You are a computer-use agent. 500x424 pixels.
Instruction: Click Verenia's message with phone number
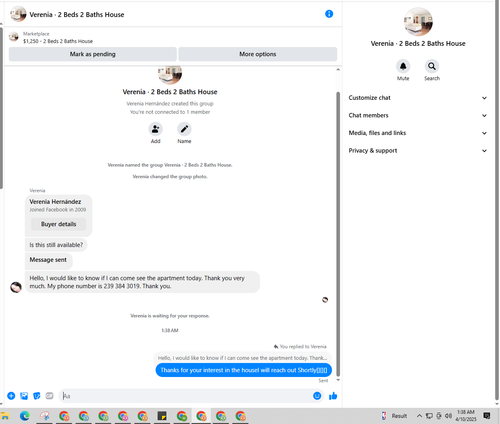click(142, 282)
